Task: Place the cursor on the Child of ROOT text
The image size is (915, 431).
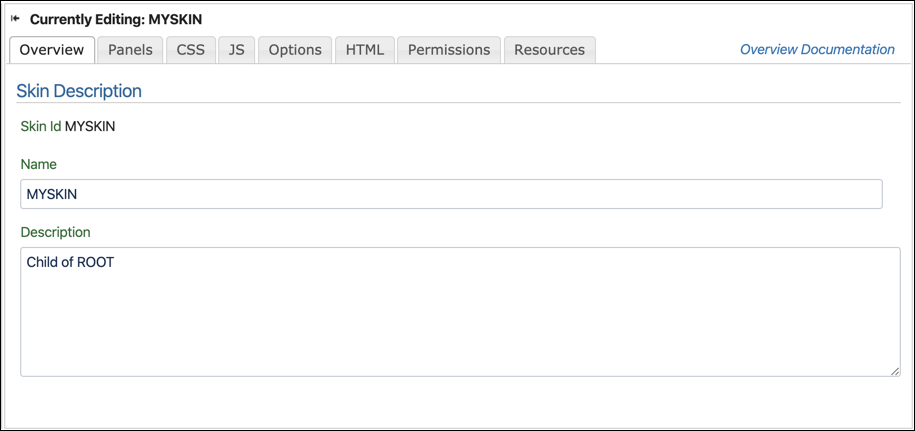Action: pos(70,262)
